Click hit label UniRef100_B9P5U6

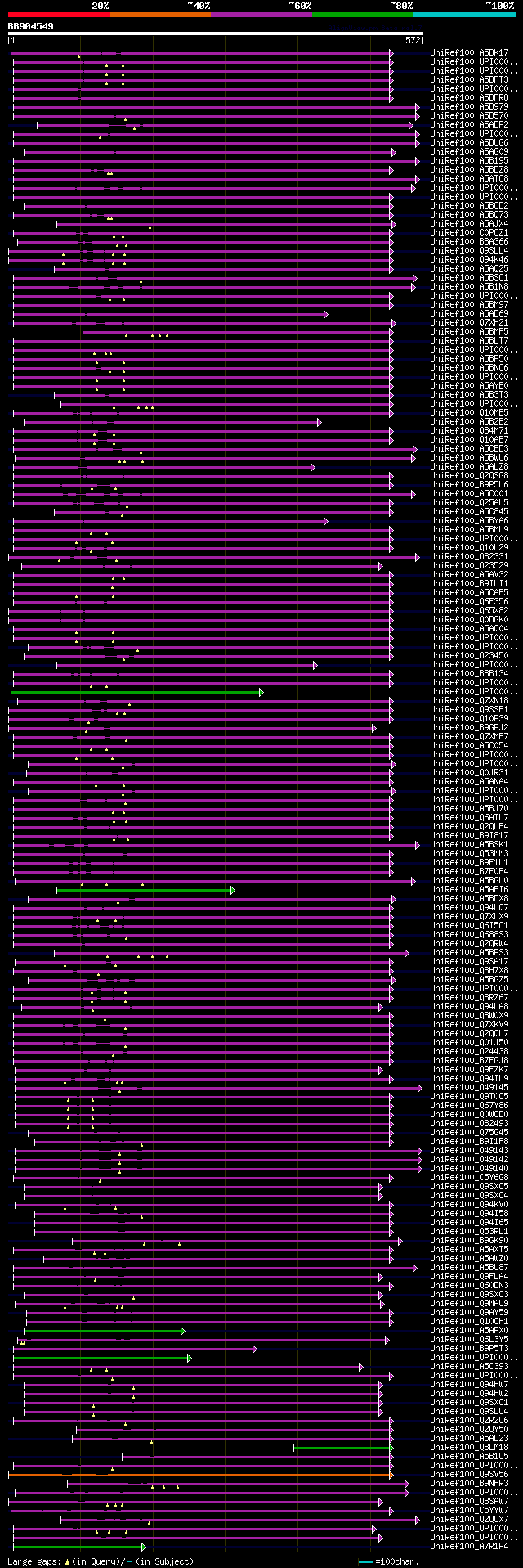[x=469, y=485]
